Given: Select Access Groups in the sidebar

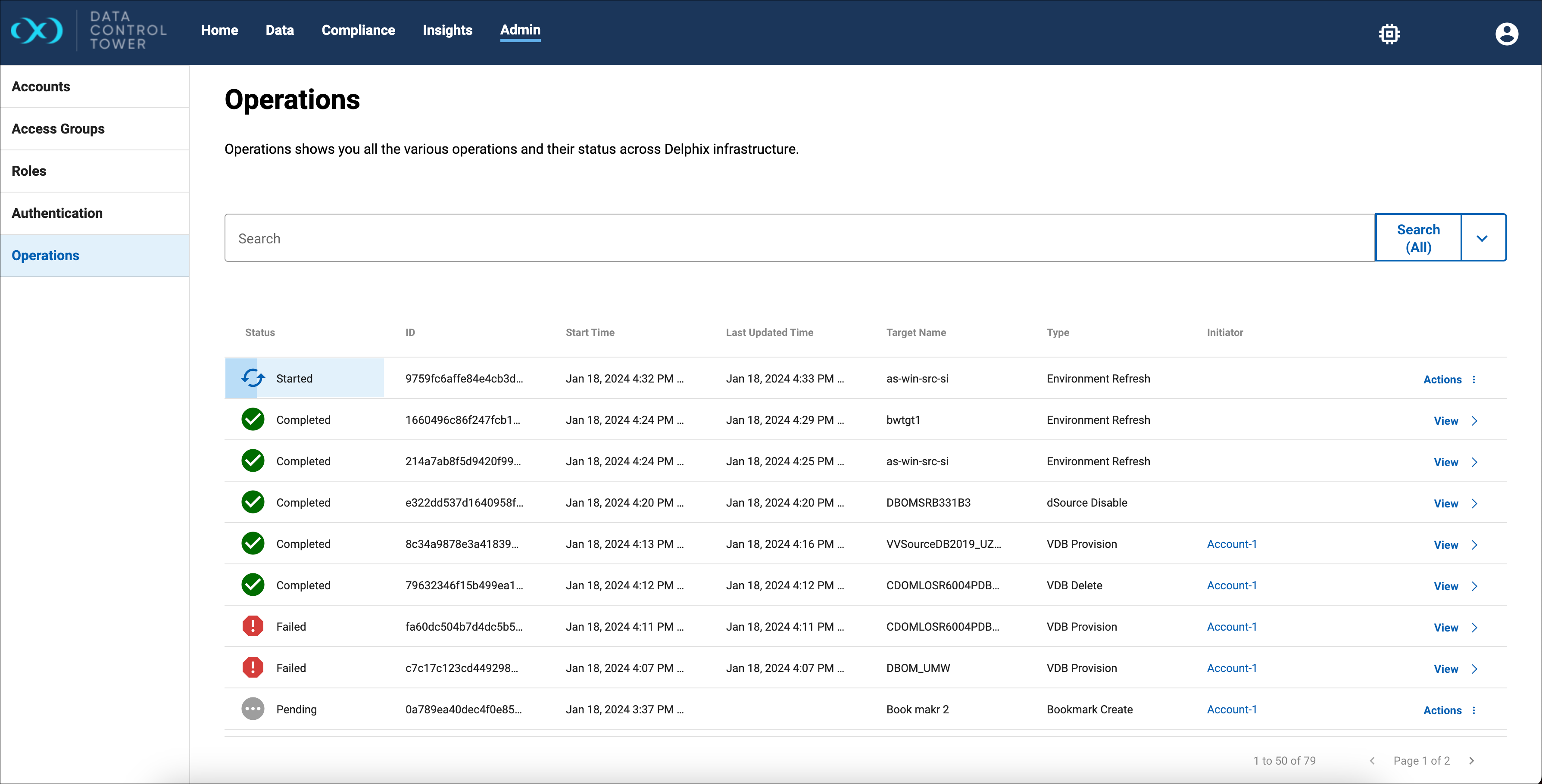Looking at the screenshot, I should coord(58,129).
